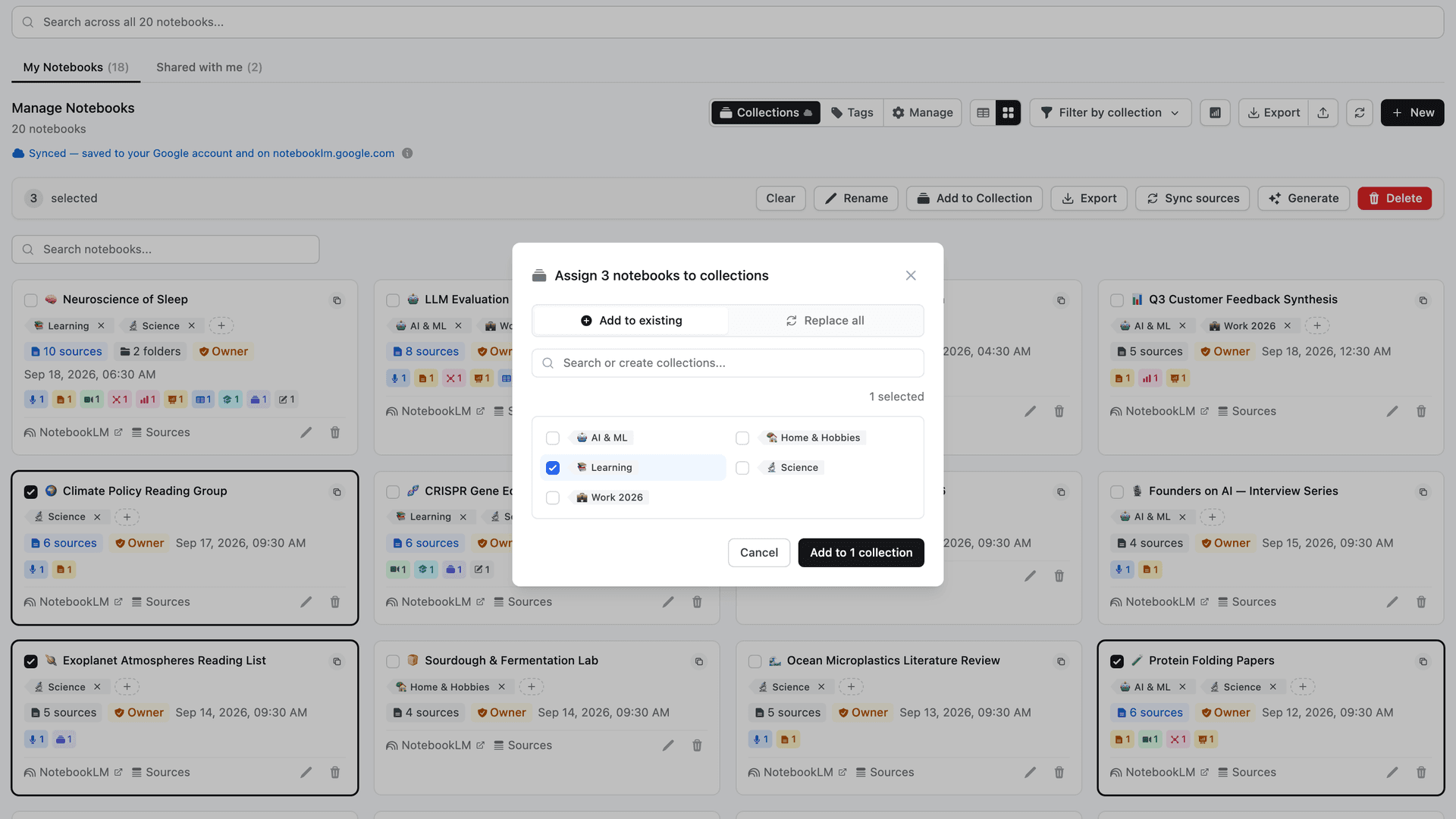1456x819 pixels.
Task: Focus the Search or create collections field
Action: point(728,363)
